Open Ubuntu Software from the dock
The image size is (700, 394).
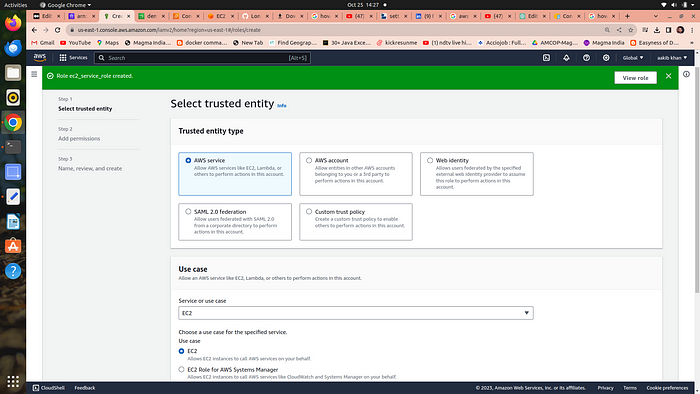point(13,246)
